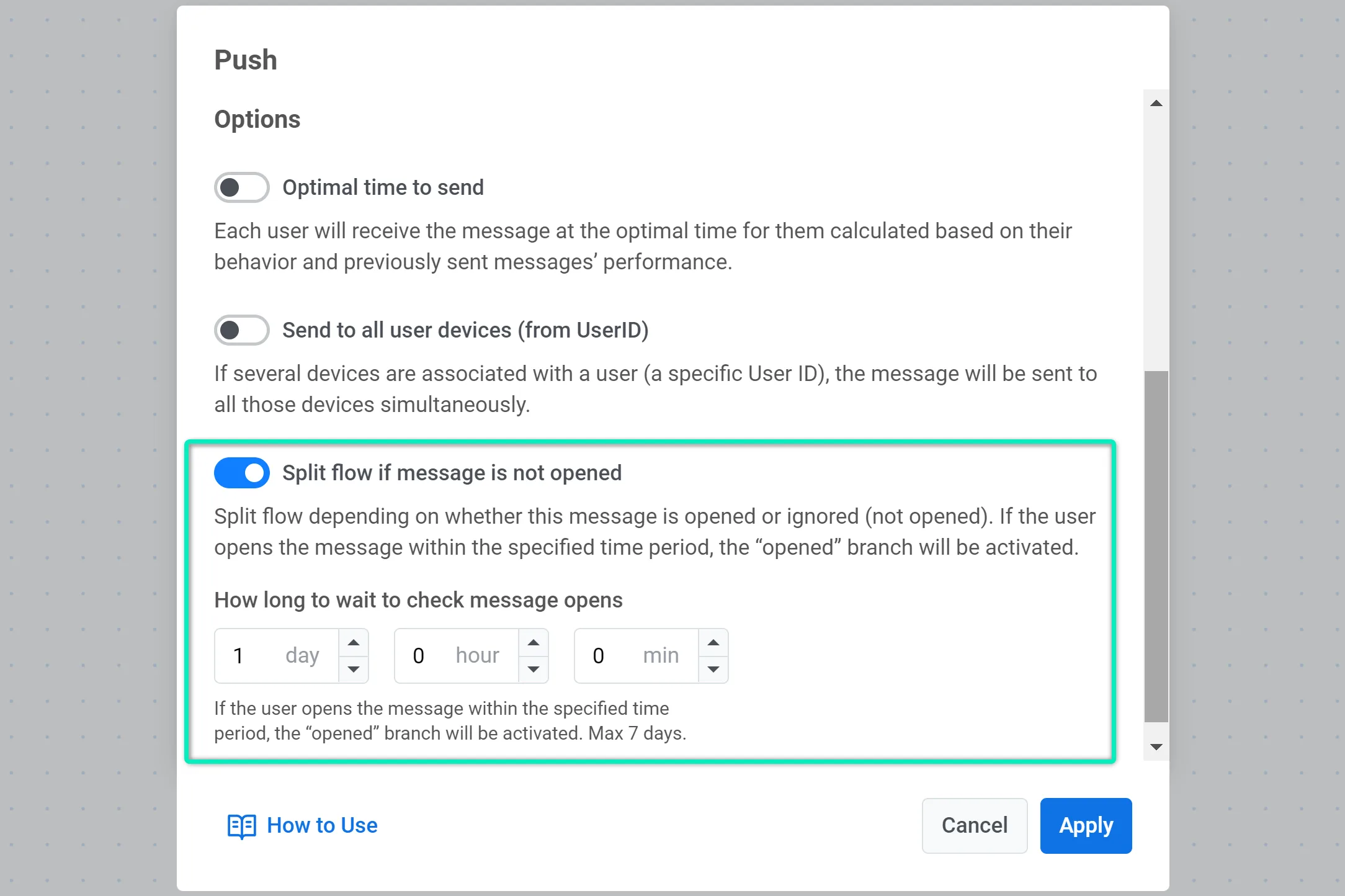The height and width of the screenshot is (896, 1345).
Task: Cancel the Push options dialog
Action: point(974,825)
